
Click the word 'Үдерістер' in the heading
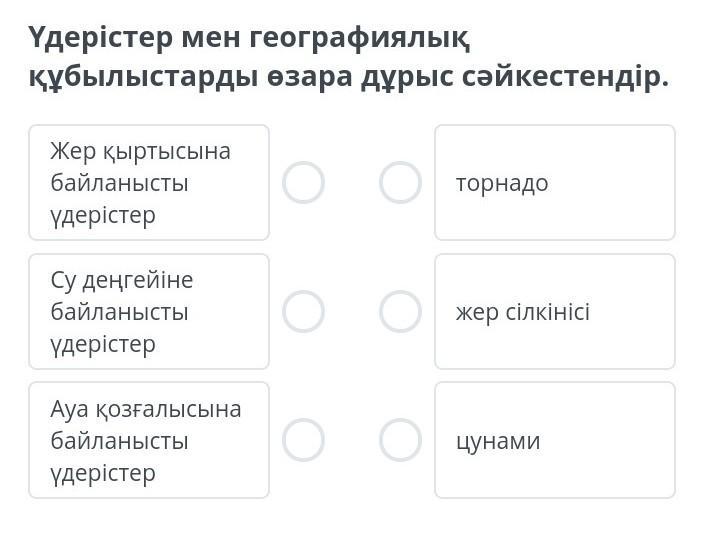(100, 38)
